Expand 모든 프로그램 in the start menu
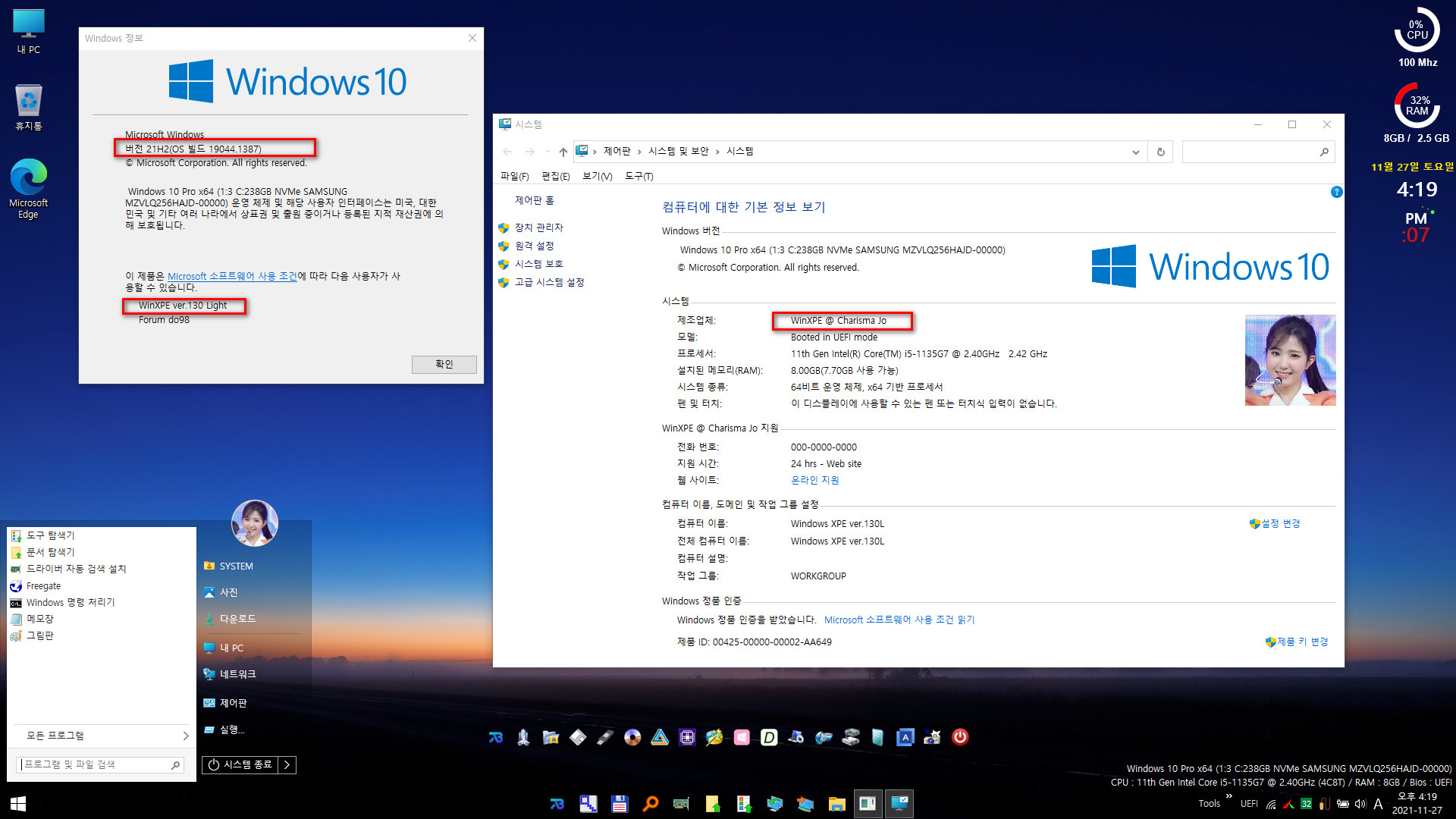1456x819 pixels. (101, 736)
